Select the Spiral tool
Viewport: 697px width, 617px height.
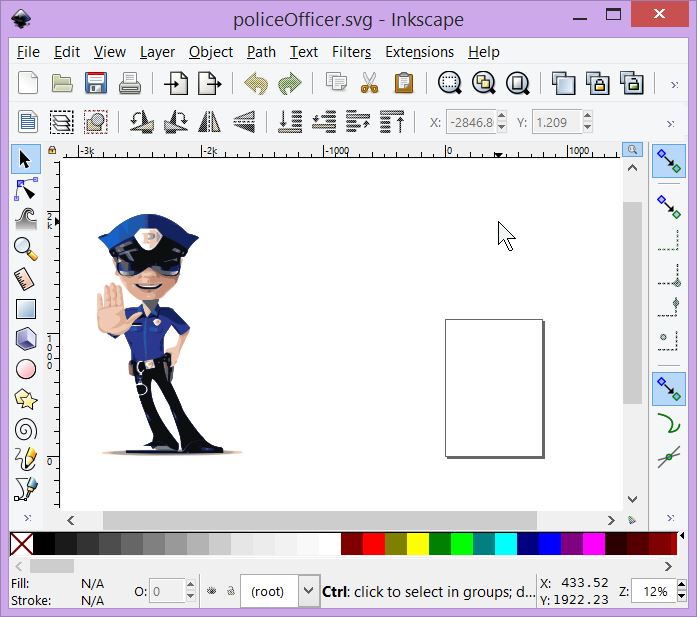[26, 429]
